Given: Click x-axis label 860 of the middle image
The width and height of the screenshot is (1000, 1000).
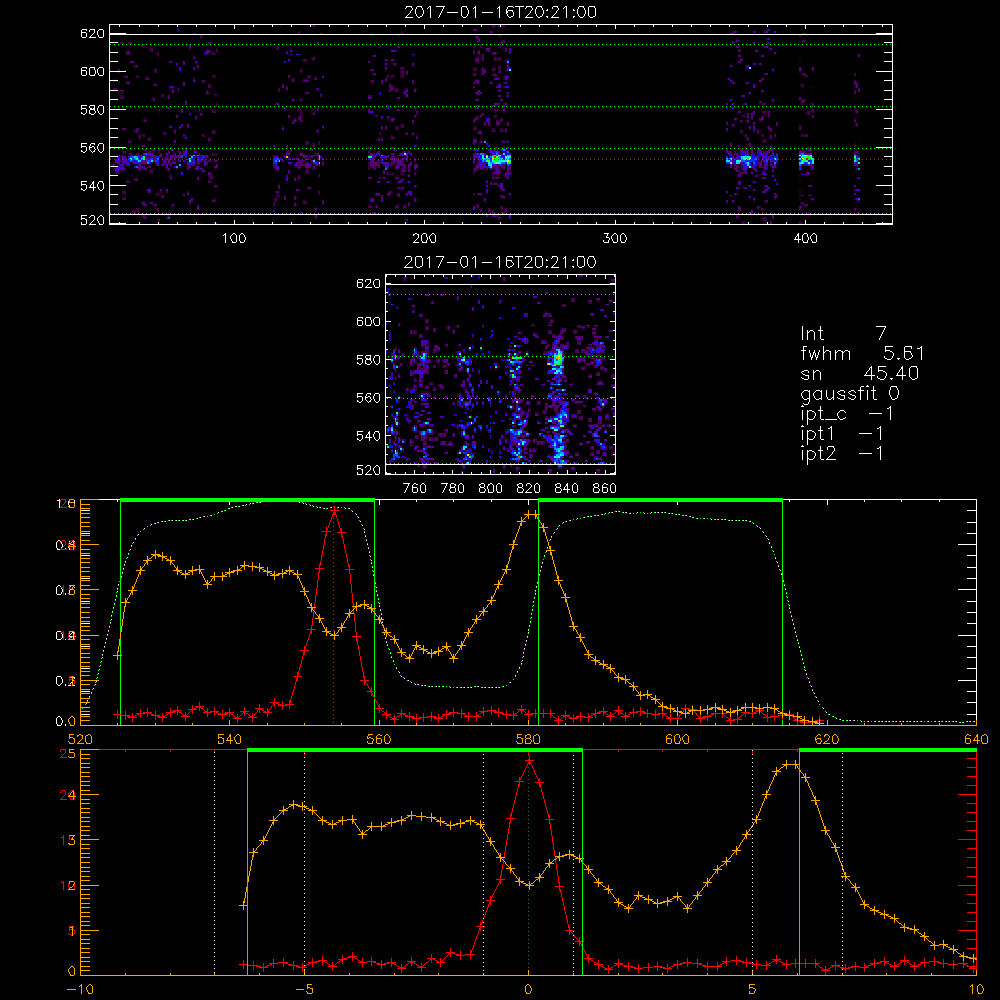Looking at the screenshot, I should click(x=605, y=489).
